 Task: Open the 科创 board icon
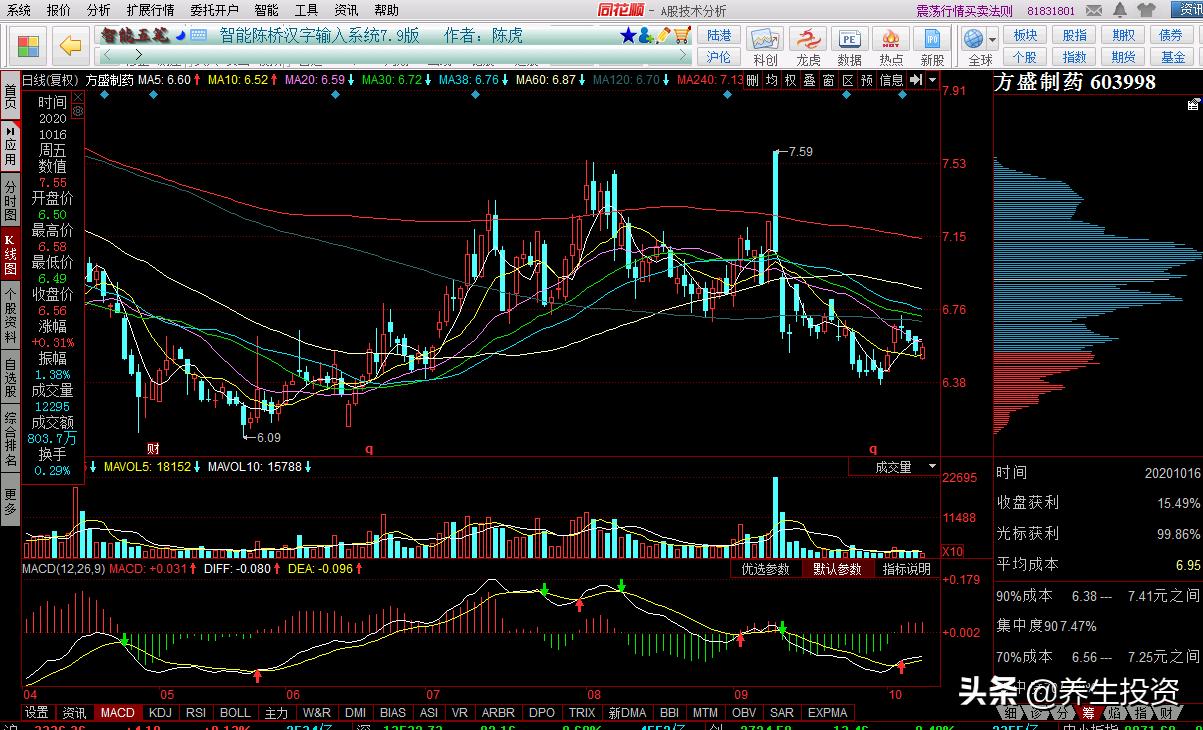point(765,46)
